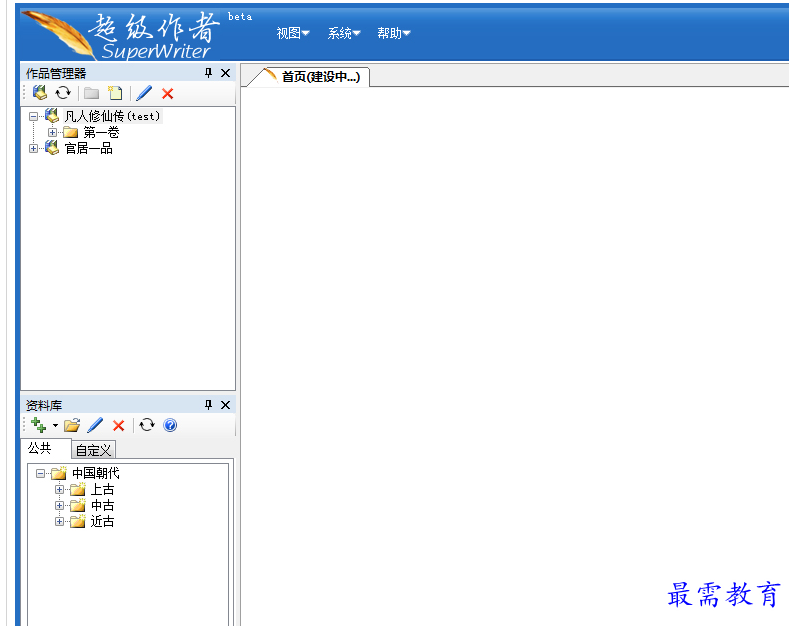Select the 凡人修仙传(test) book item

[x=112, y=116]
